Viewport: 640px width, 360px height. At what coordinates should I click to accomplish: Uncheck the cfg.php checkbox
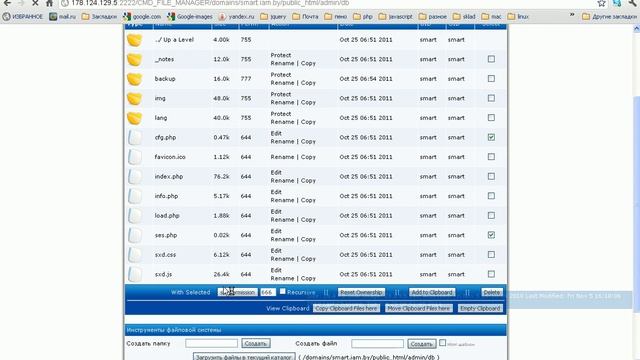491,137
